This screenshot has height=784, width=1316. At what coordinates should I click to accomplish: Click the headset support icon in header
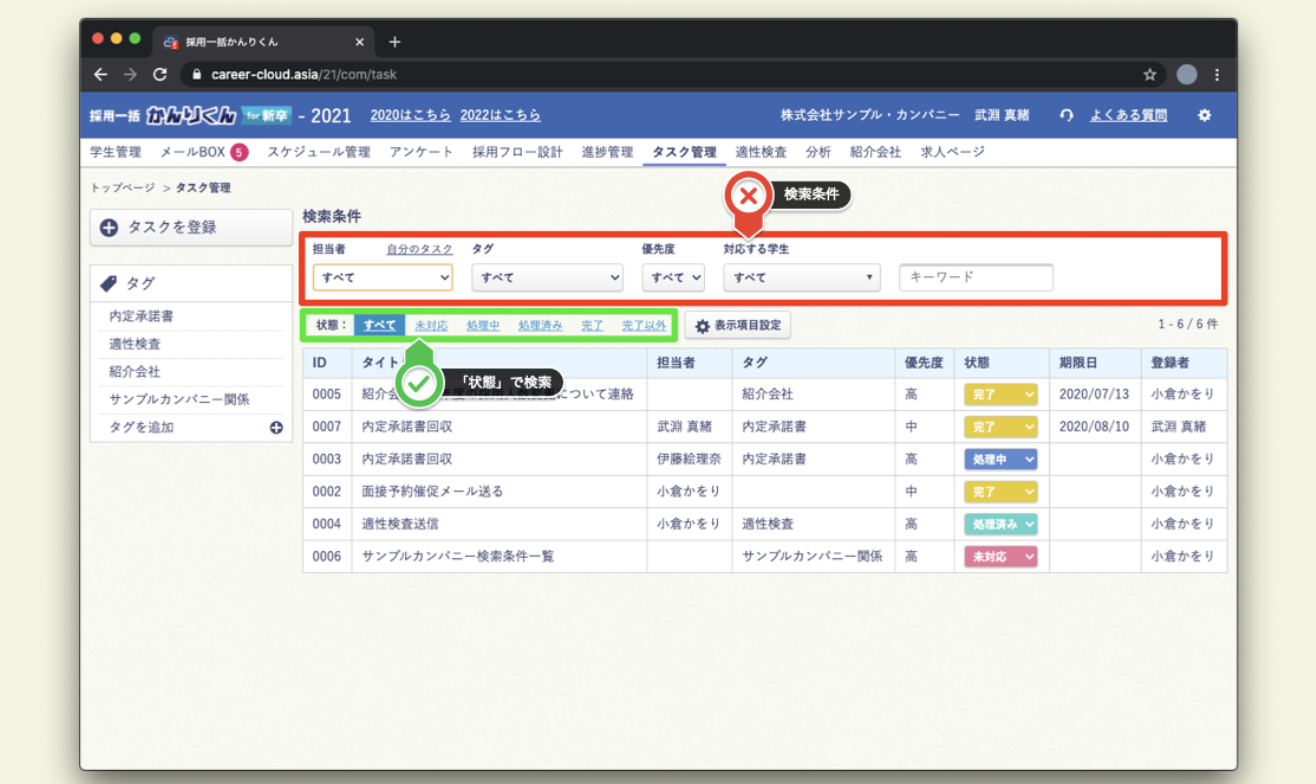(x=1066, y=115)
